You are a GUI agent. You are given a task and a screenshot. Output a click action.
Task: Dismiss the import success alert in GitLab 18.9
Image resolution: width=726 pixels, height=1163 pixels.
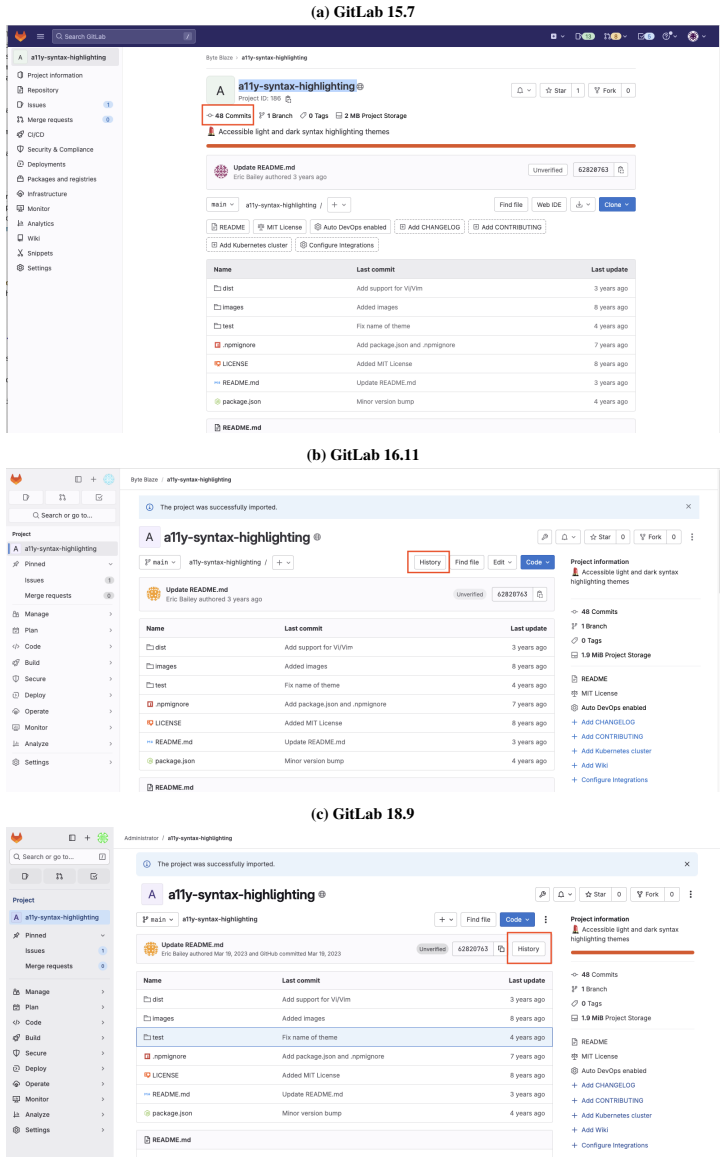click(x=687, y=864)
